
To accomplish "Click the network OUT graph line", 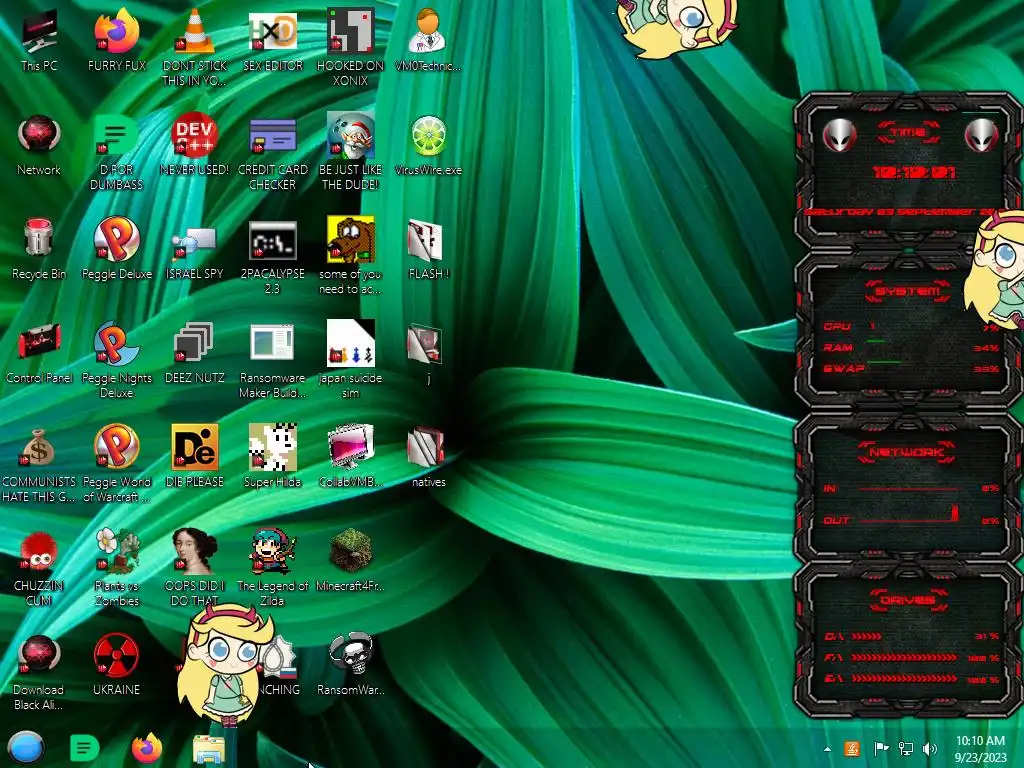I will pos(909,520).
